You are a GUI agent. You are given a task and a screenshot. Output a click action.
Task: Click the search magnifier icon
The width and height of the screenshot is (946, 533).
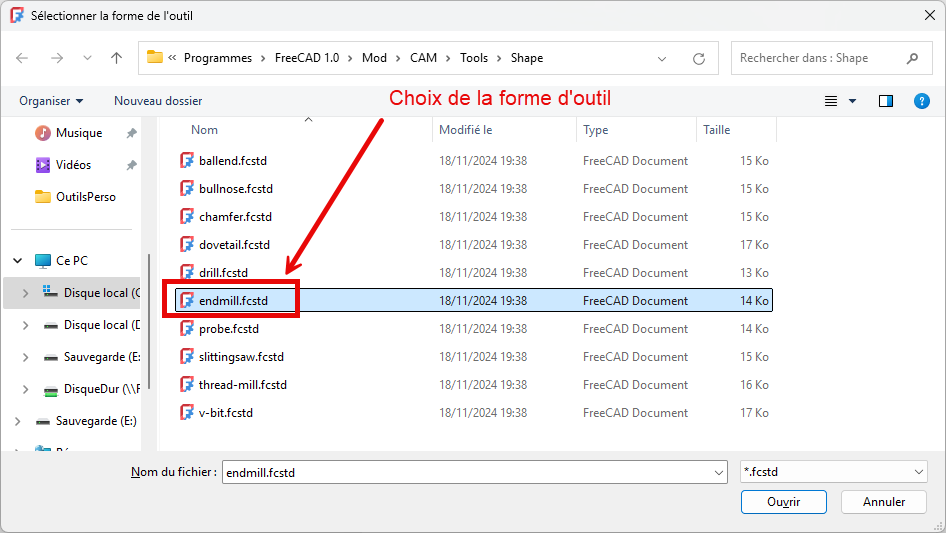pos(912,58)
